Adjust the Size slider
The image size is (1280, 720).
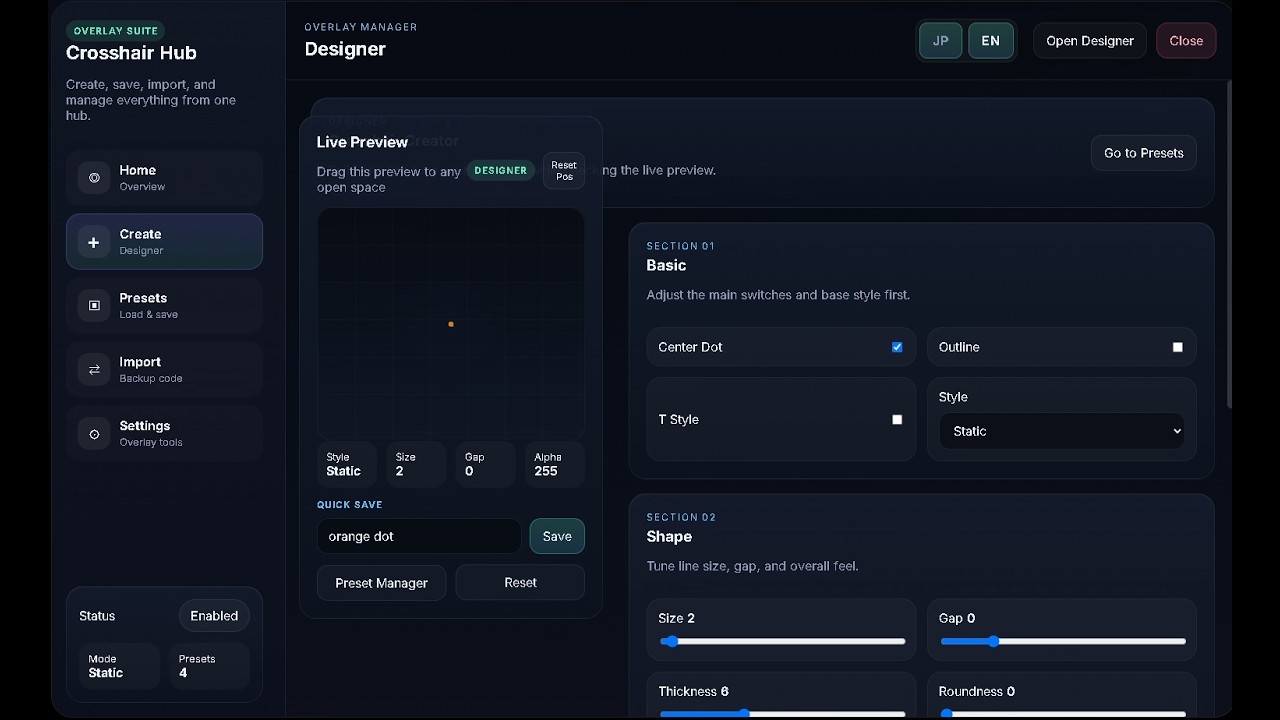coord(782,641)
